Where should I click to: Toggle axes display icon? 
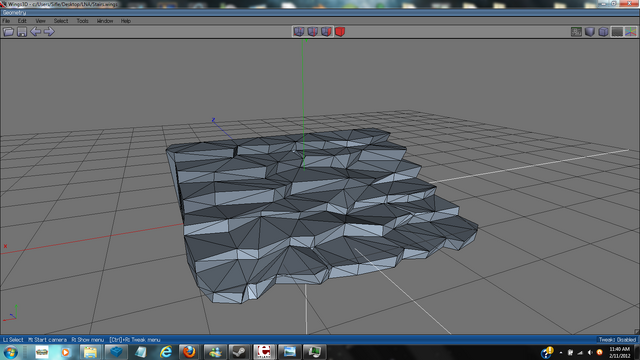point(631,31)
